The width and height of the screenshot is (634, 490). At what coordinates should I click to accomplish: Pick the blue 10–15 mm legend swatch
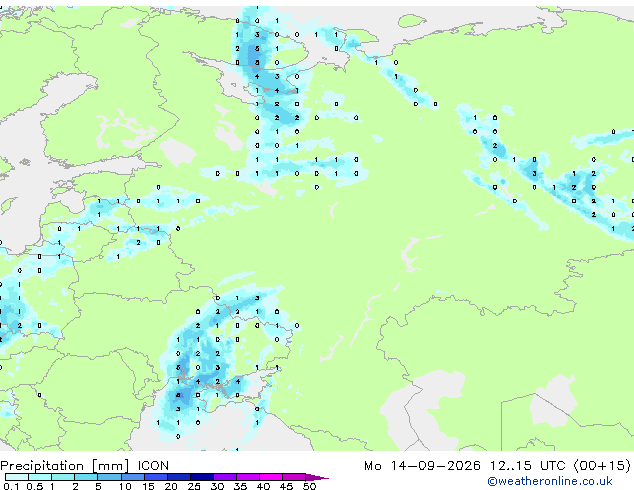coord(133,477)
